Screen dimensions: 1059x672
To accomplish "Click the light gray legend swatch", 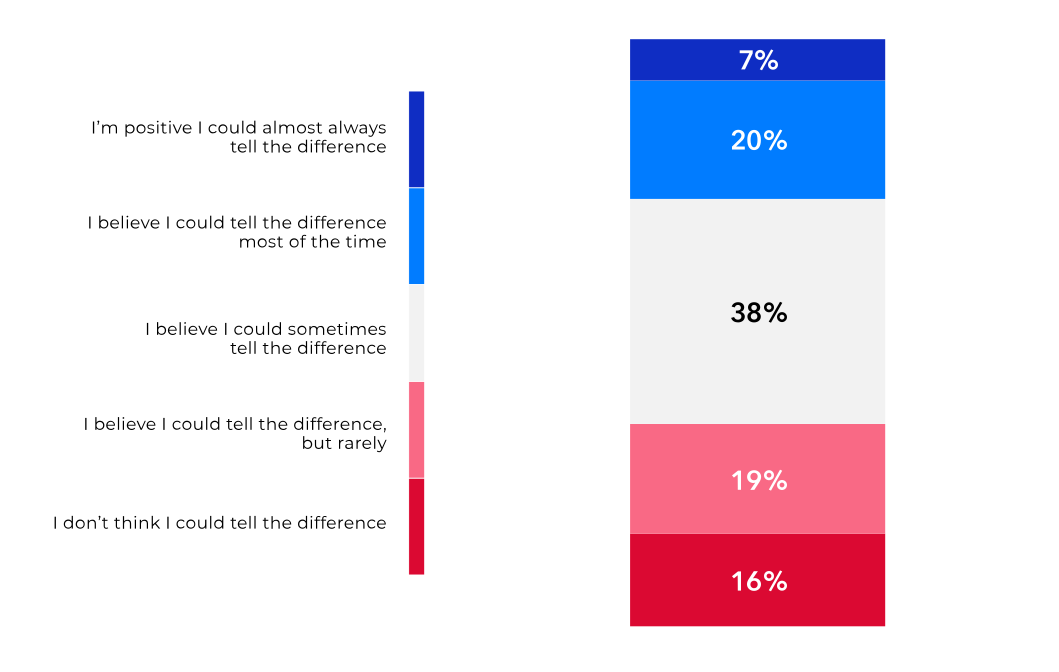I will (x=416, y=333).
